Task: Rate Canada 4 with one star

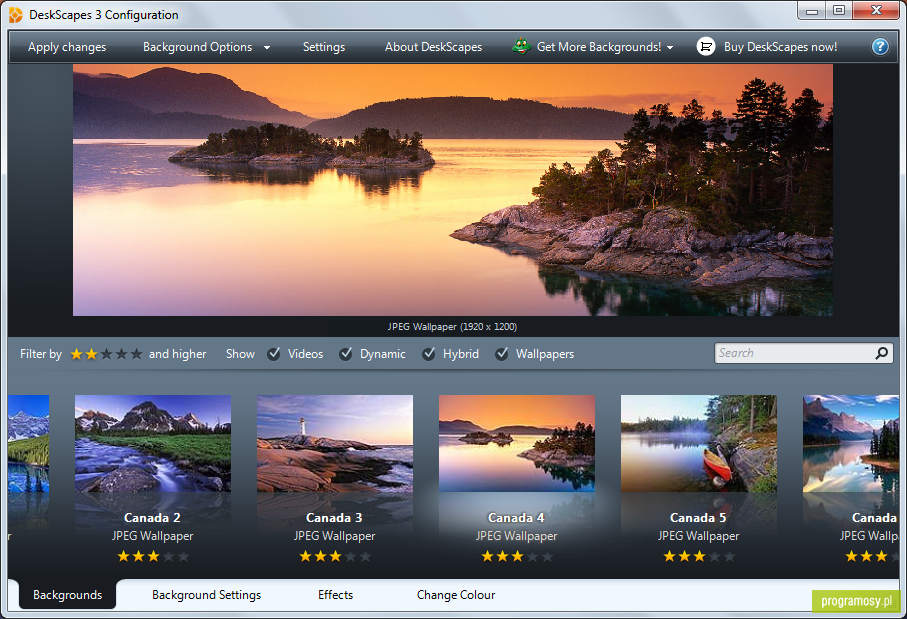Action: pyautogui.click(x=488, y=557)
